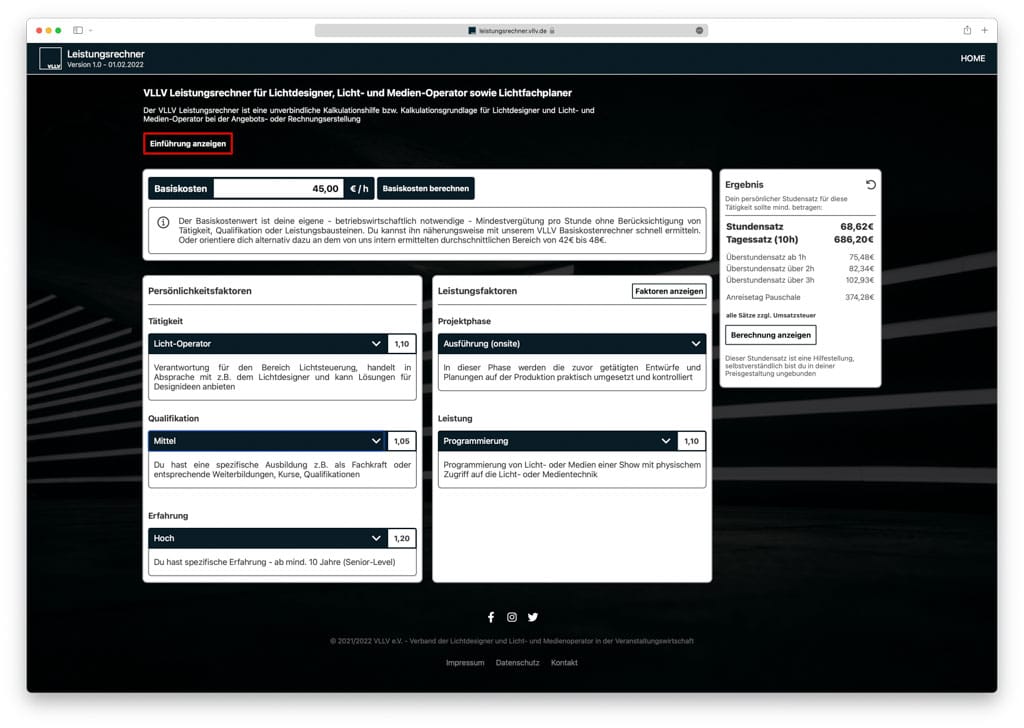Image resolution: width=1024 pixels, height=728 pixels.
Task: Expand the Leistung dropdown showing Programmierung
Action: click(557, 441)
